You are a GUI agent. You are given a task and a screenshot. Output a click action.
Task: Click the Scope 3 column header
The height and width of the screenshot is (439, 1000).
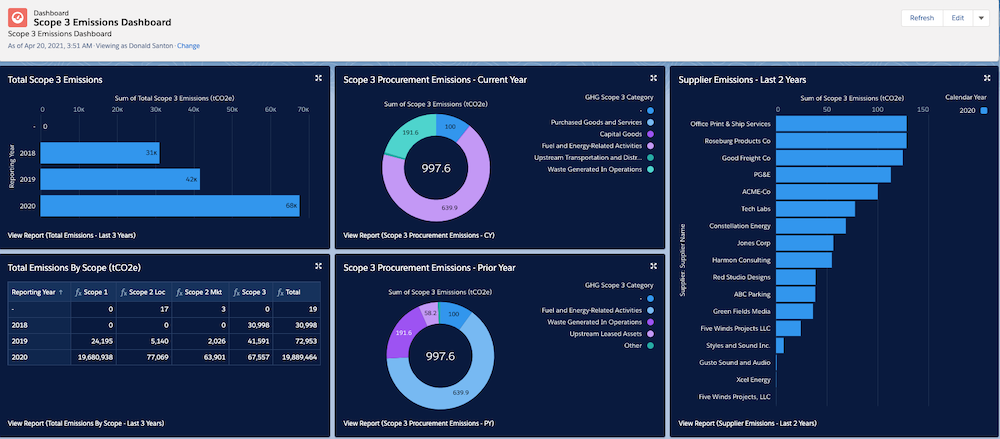[x=248, y=292]
